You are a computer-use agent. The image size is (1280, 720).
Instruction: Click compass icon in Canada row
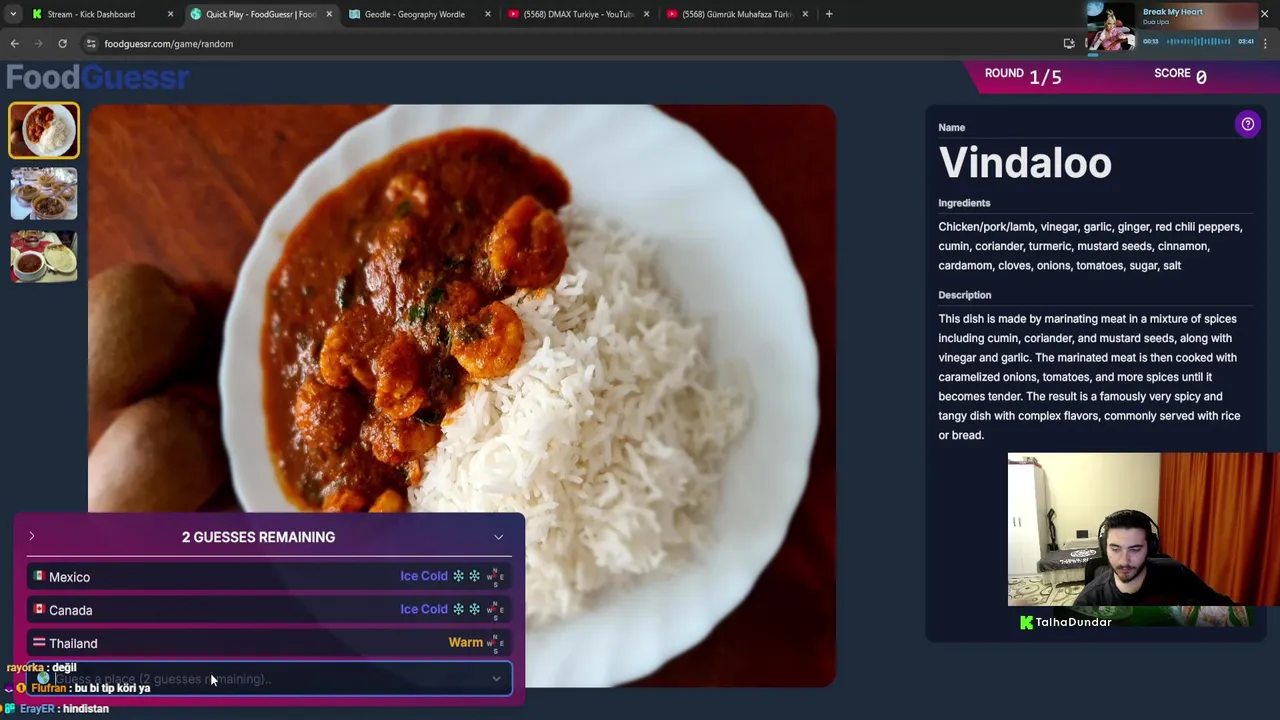495,609
